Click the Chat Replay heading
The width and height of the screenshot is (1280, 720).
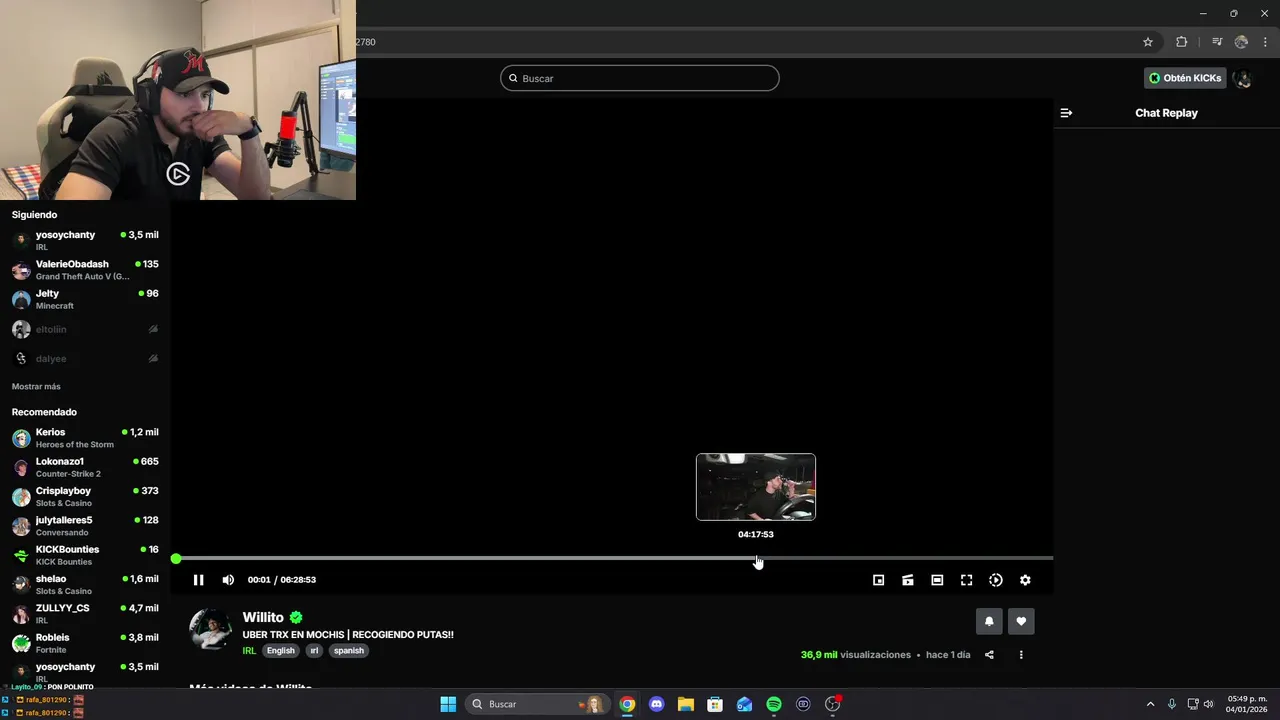[1166, 113]
